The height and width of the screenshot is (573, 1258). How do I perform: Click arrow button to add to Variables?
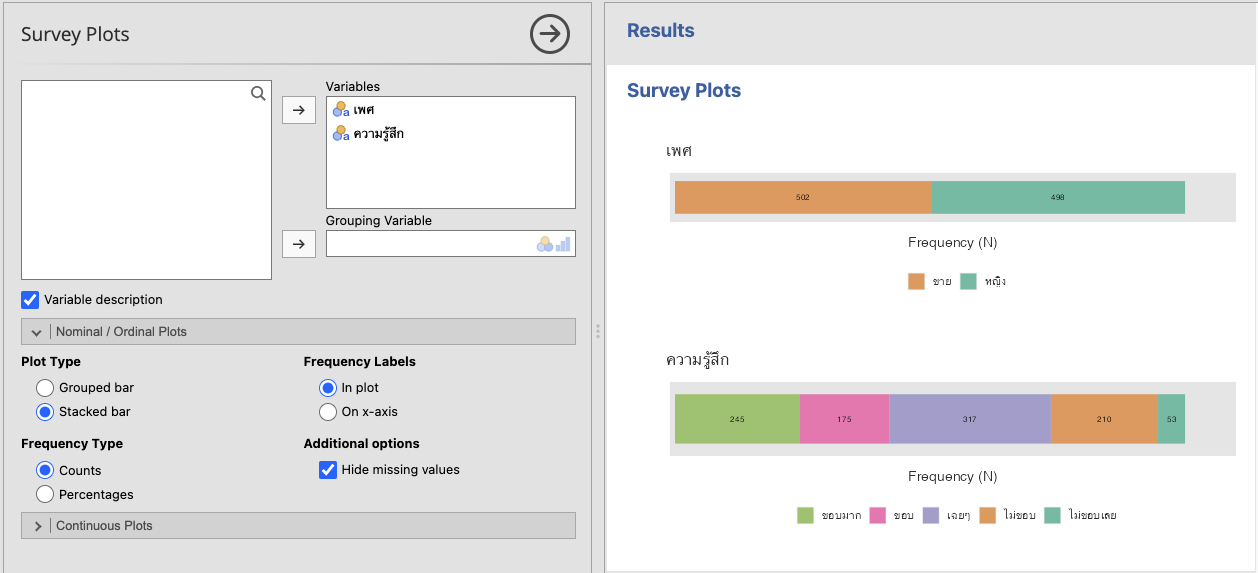pos(299,110)
